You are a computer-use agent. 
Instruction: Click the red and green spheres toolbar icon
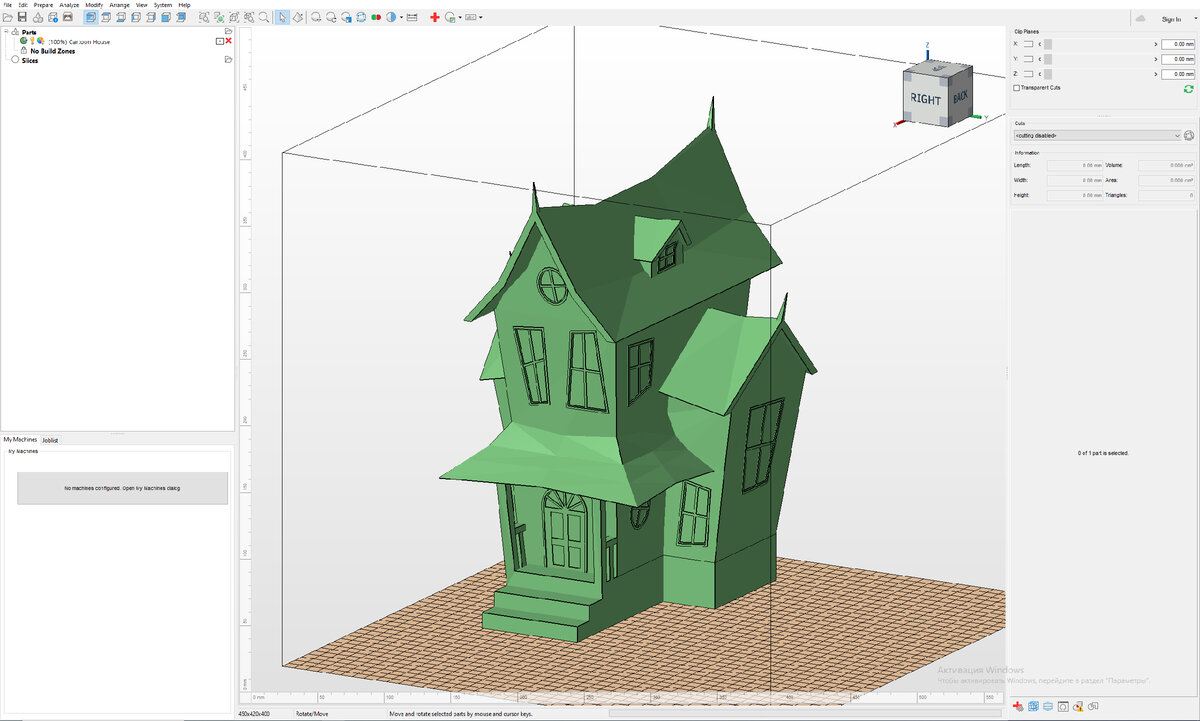(376, 18)
